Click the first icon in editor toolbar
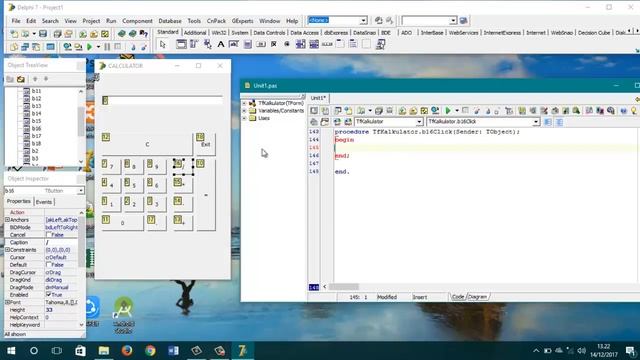 [x=313, y=111]
